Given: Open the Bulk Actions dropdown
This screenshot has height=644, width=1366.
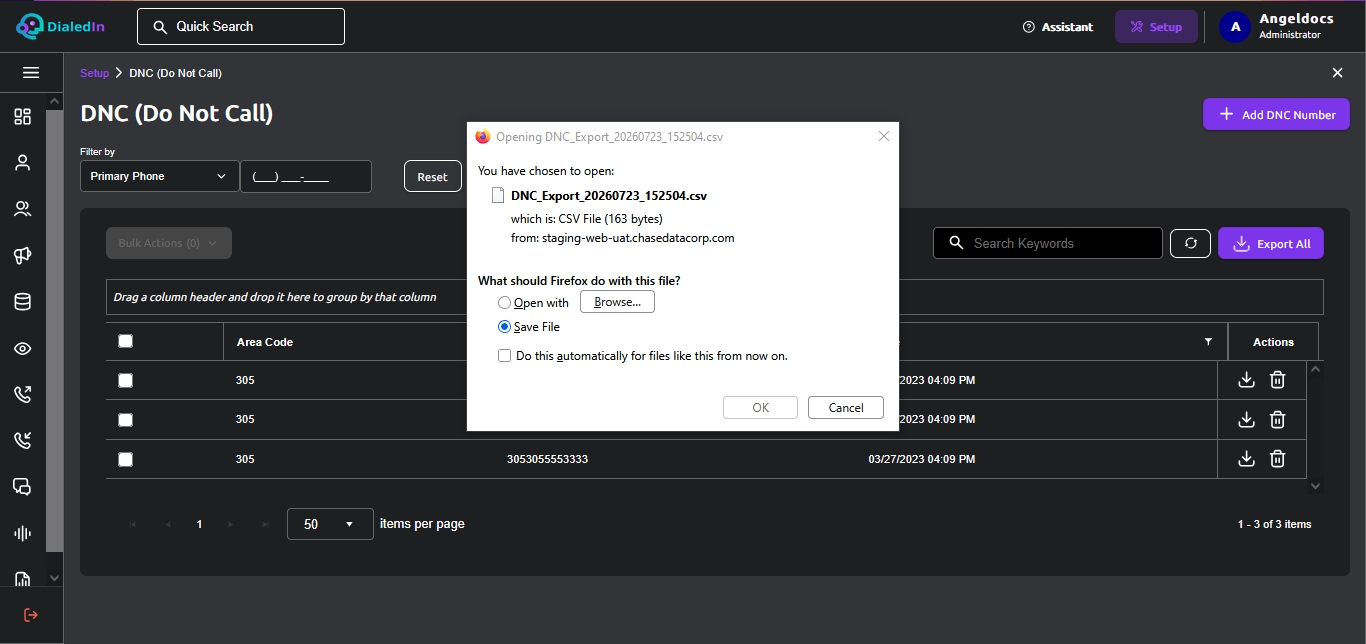Looking at the screenshot, I should tap(169, 243).
